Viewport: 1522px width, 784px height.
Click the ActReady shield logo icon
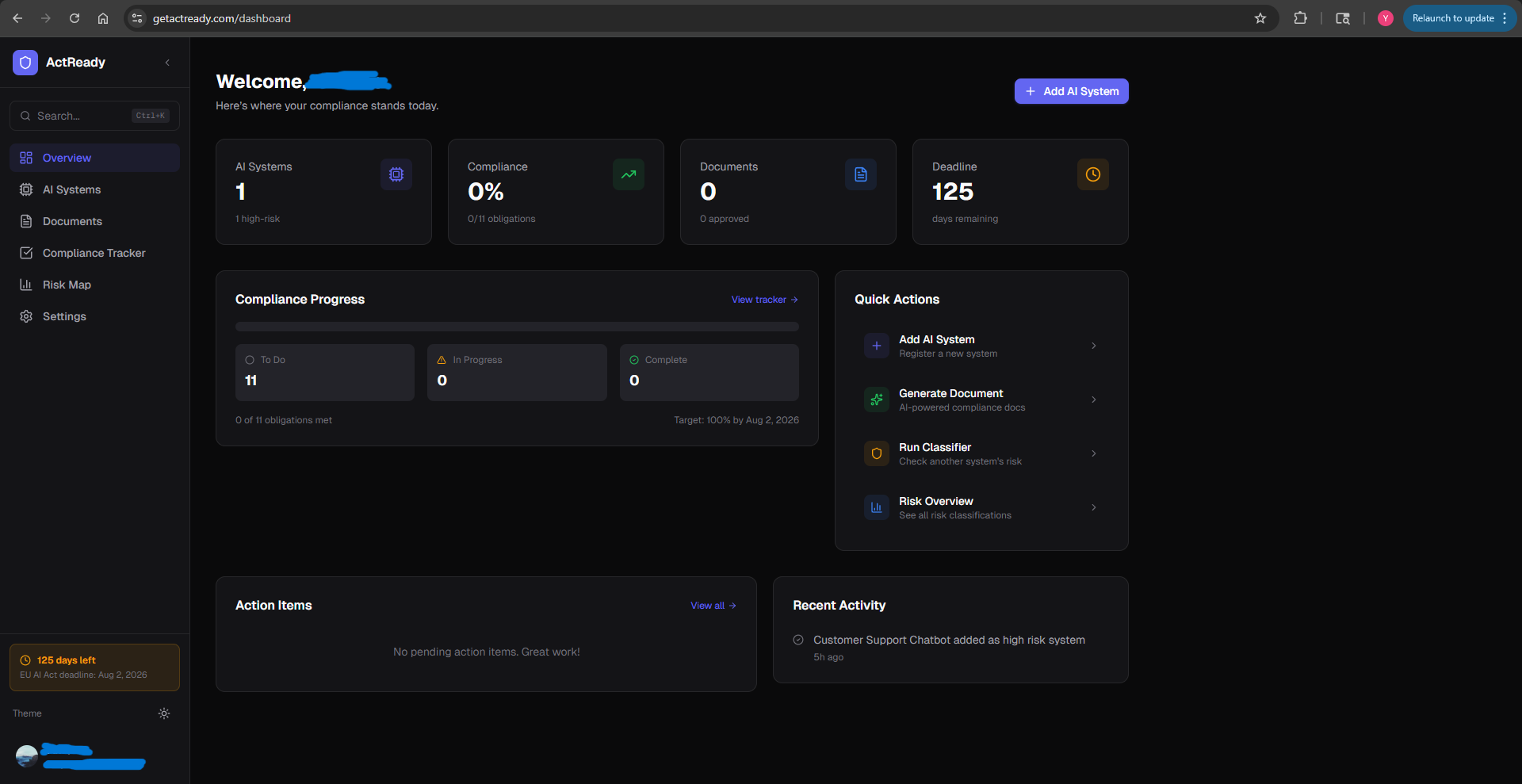click(x=25, y=63)
